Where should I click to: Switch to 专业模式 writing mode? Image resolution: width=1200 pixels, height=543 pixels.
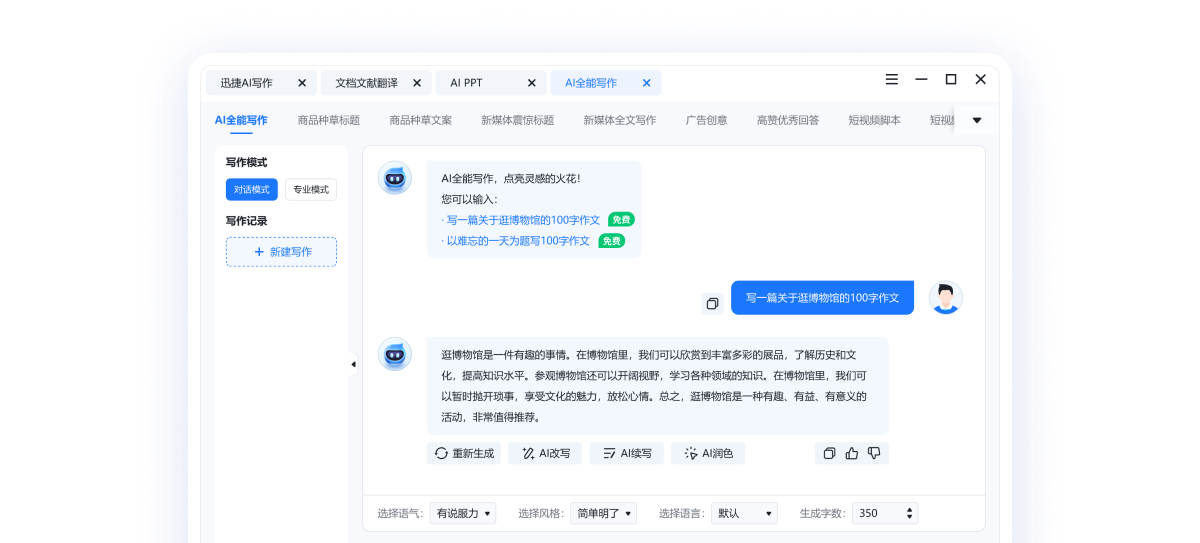[311, 189]
